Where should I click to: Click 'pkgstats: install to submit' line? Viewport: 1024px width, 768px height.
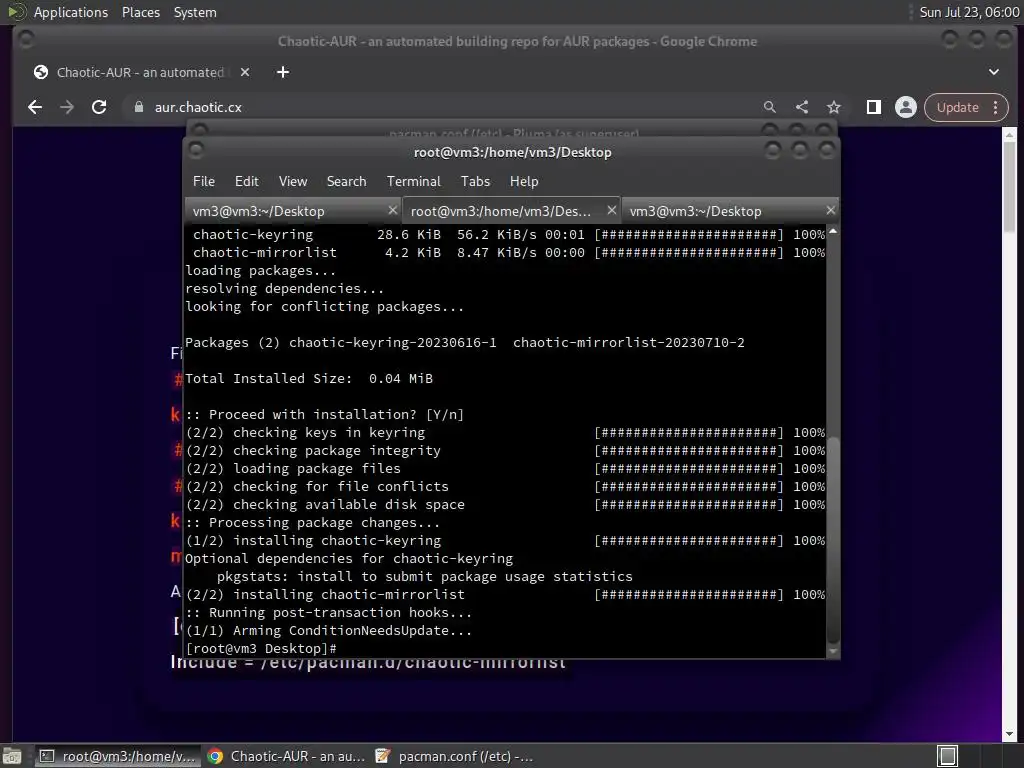(424, 577)
